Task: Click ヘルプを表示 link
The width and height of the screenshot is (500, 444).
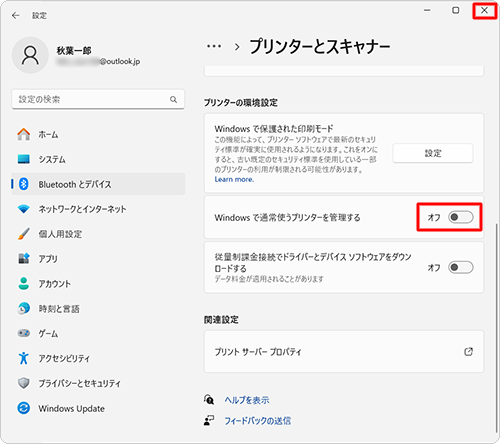Action: point(247,400)
